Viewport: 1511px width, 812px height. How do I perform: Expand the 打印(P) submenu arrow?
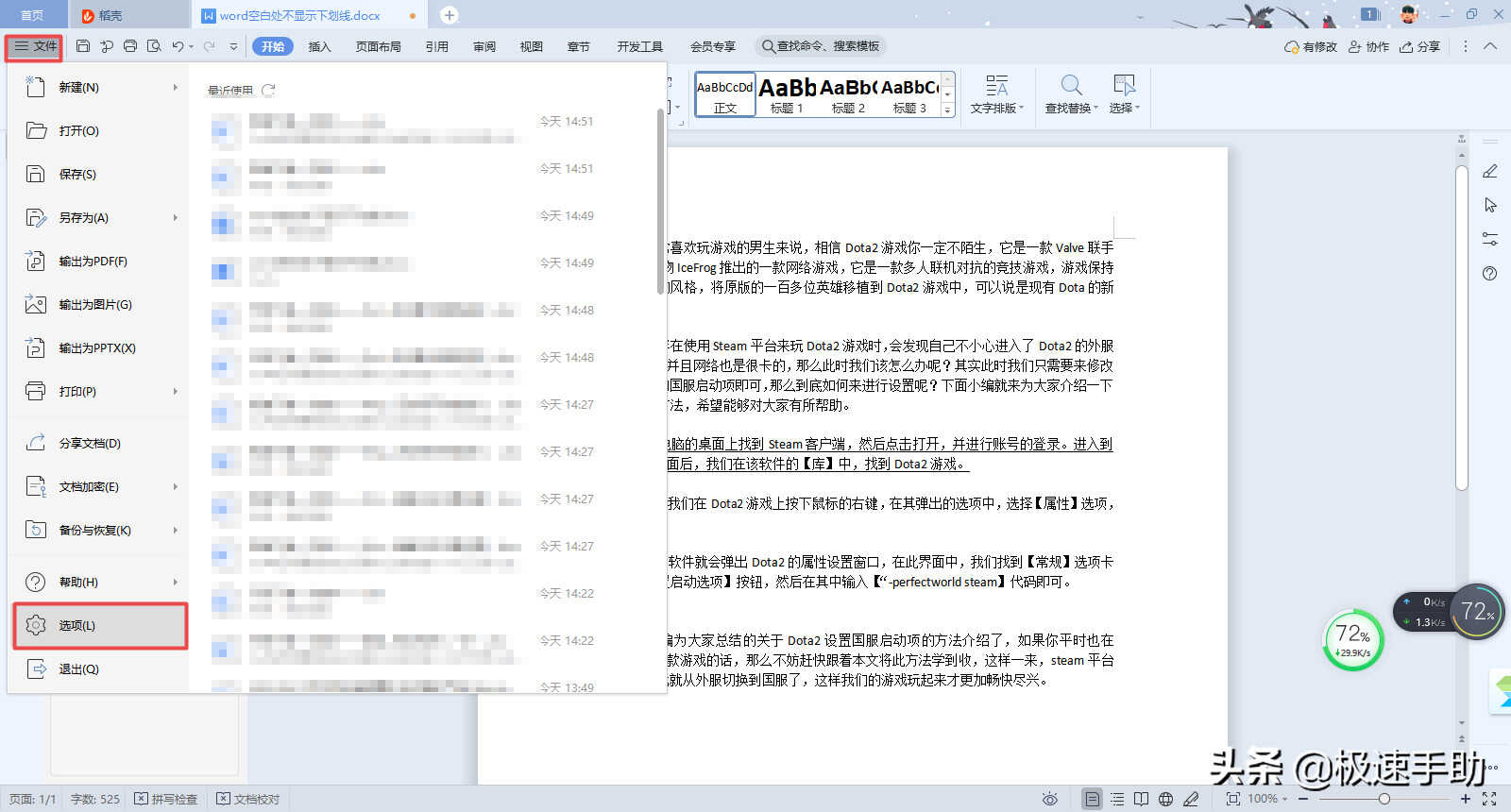175,391
